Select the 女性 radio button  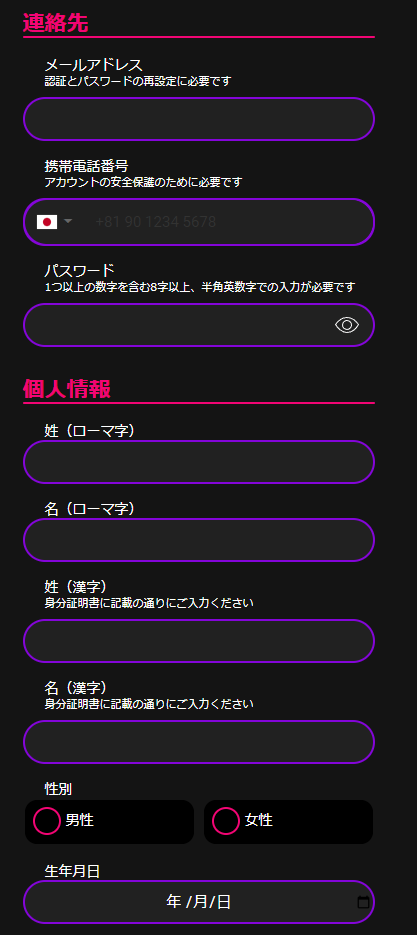tap(226, 821)
